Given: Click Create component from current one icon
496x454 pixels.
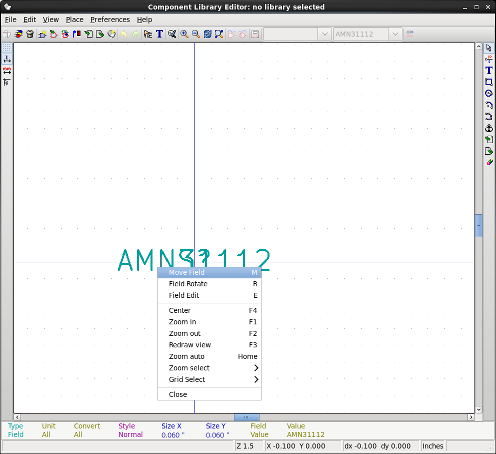Looking at the screenshot, I should pos(65,34).
